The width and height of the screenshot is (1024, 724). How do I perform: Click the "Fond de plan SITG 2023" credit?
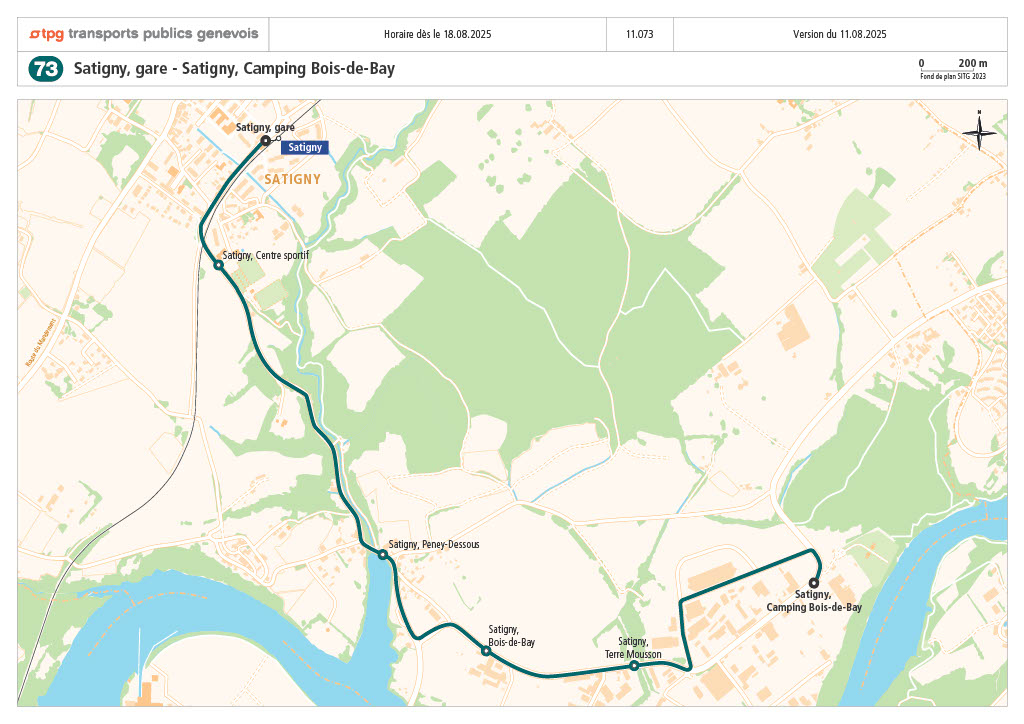tap(953, 76)
